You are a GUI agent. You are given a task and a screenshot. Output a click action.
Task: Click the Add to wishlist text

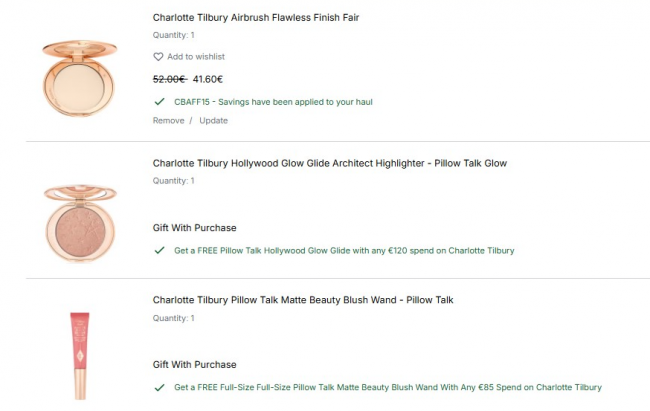click(x=196, y=57)
